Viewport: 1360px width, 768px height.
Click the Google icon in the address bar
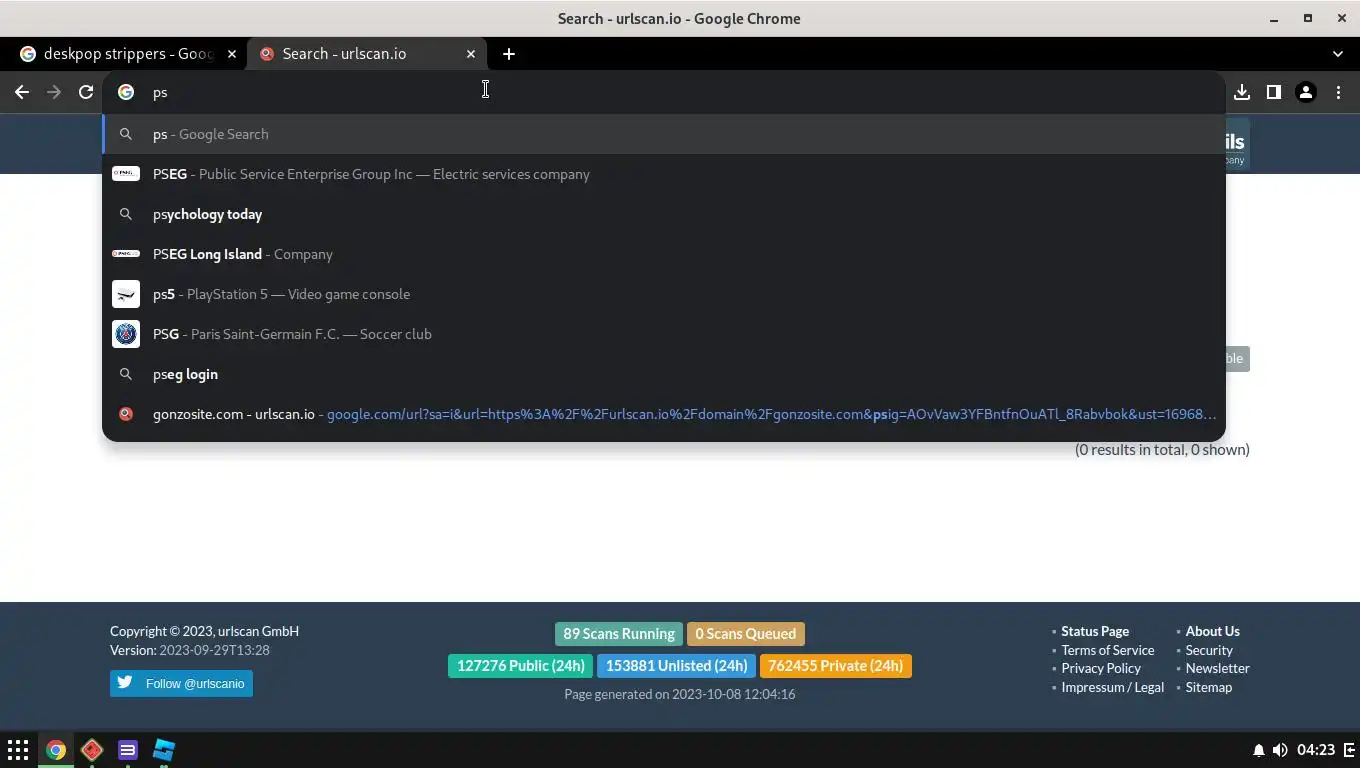pyautogui.click(x=126, y=92)
